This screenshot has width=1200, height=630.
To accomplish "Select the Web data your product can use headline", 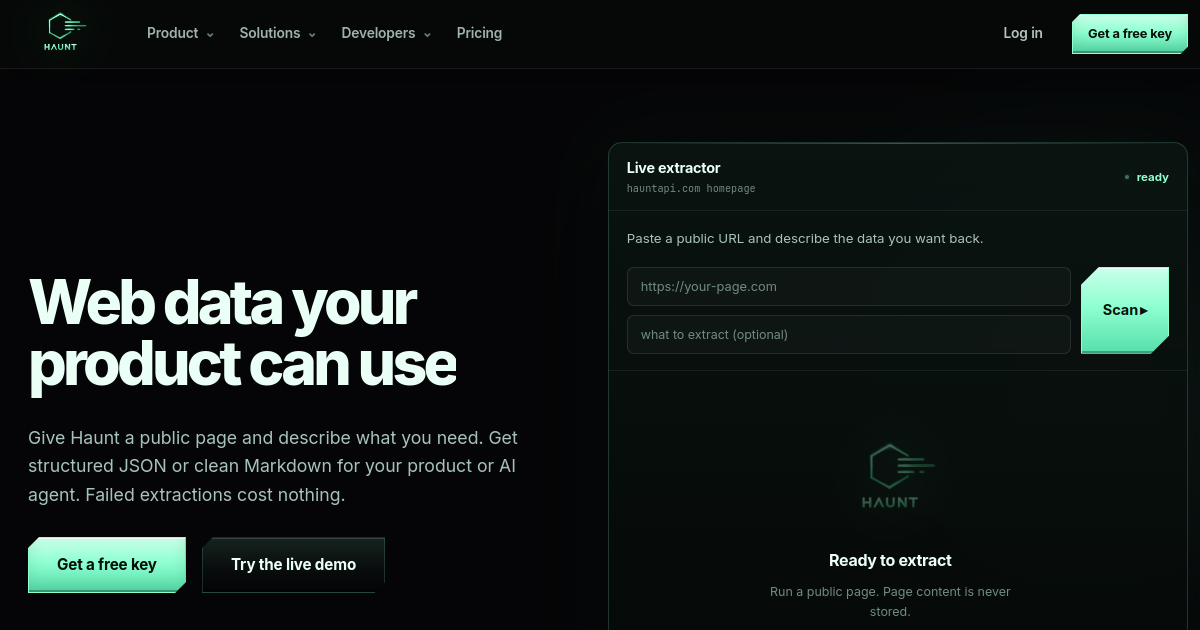I will pos(243,333).
